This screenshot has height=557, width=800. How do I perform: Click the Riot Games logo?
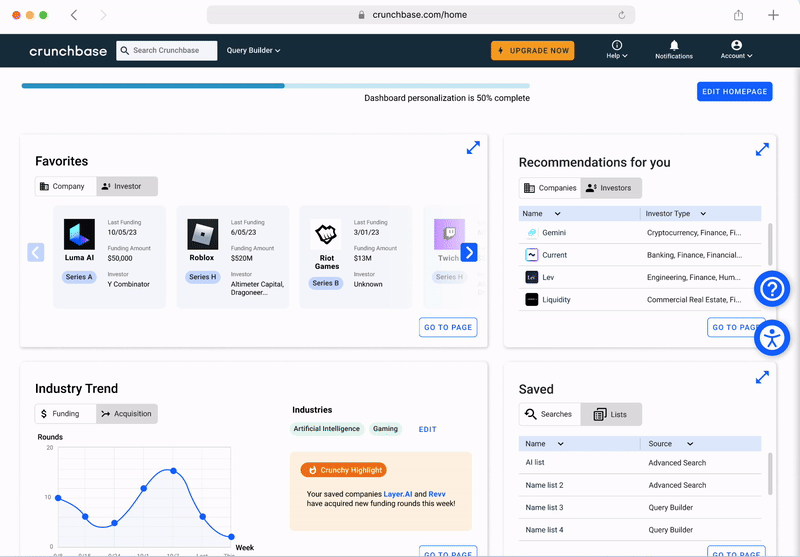326,234
